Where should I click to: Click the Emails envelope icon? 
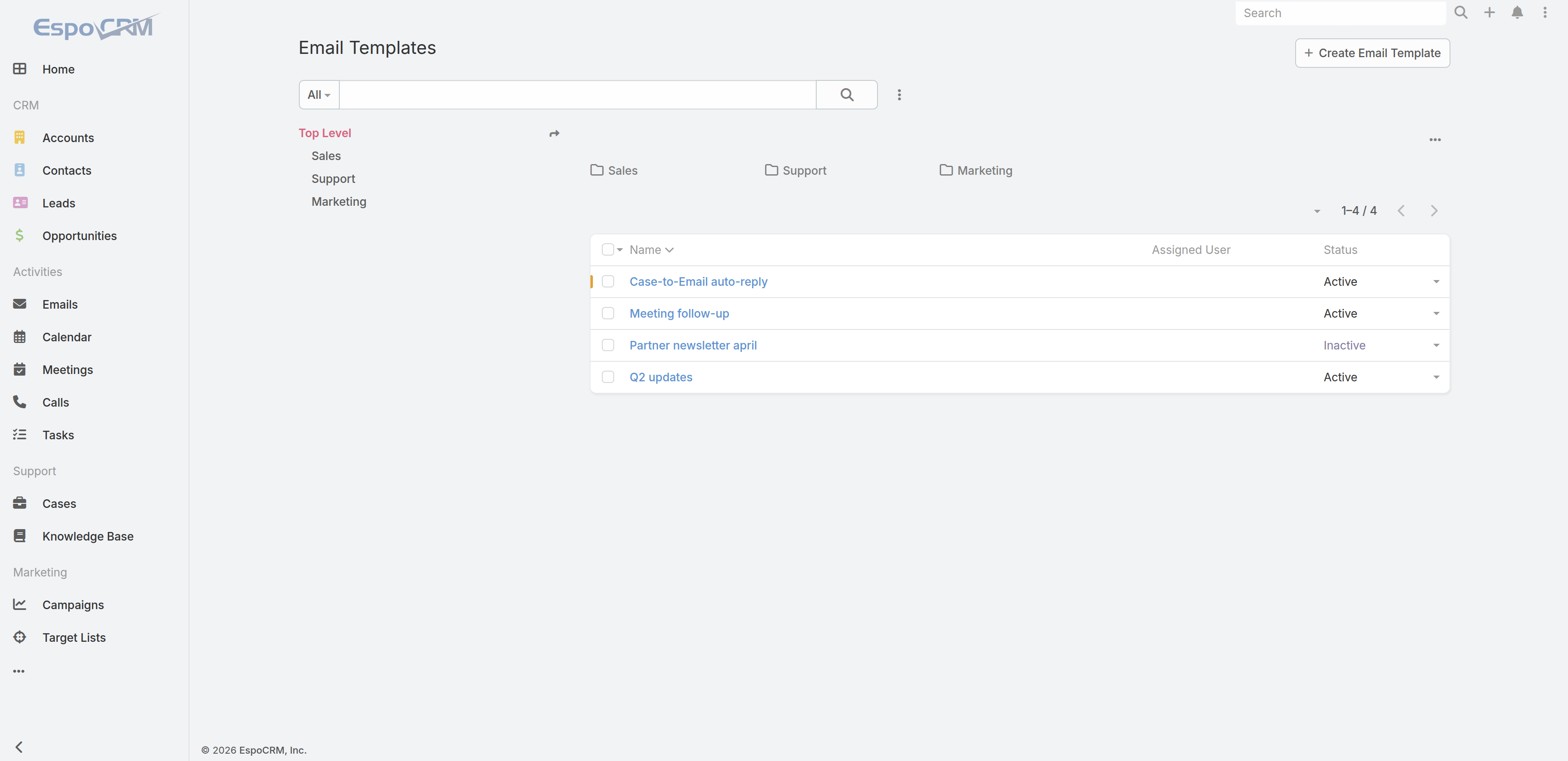coord(20,304)
